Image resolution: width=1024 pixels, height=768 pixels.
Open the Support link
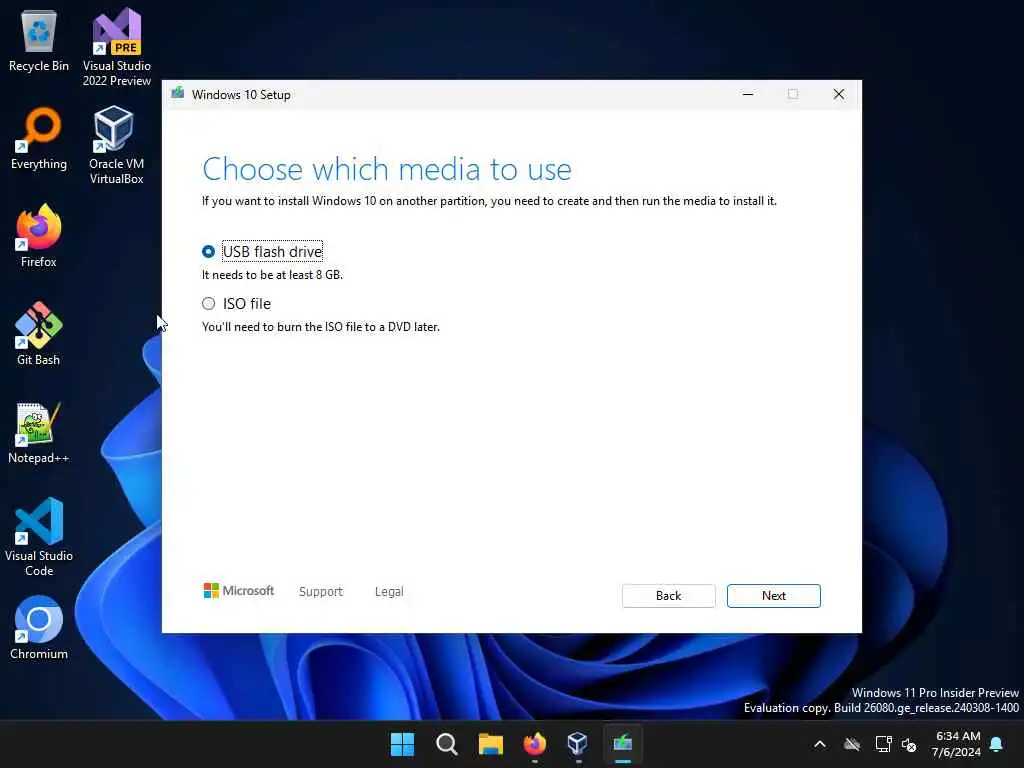[321, 591]
